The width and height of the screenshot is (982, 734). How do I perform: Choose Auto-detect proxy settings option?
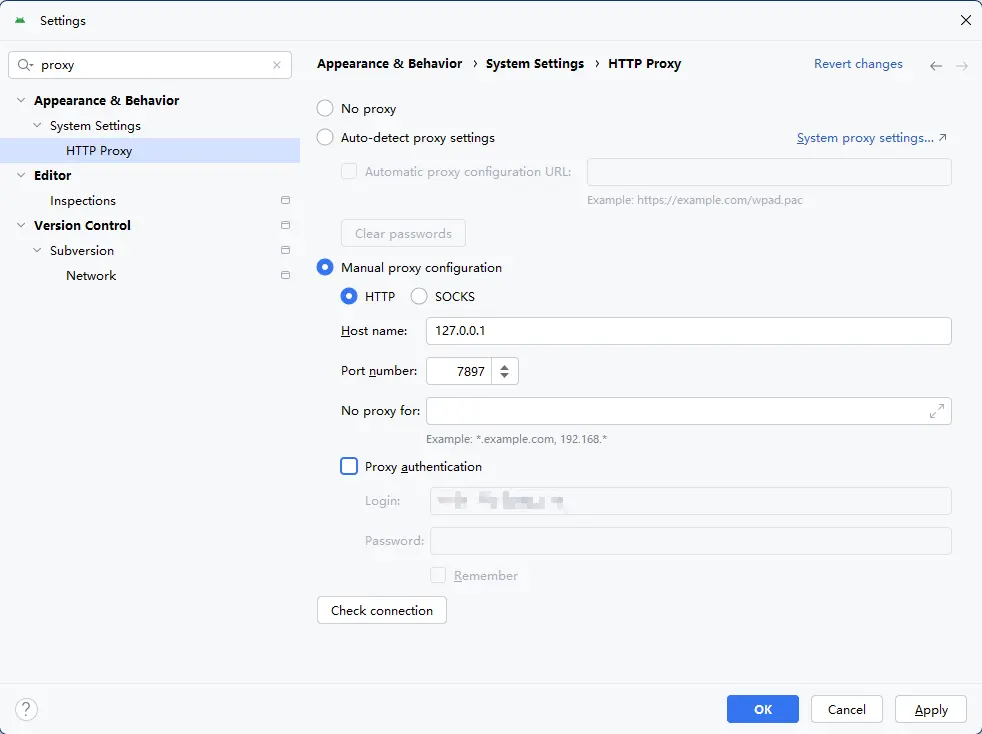click(x=325, y=138)
